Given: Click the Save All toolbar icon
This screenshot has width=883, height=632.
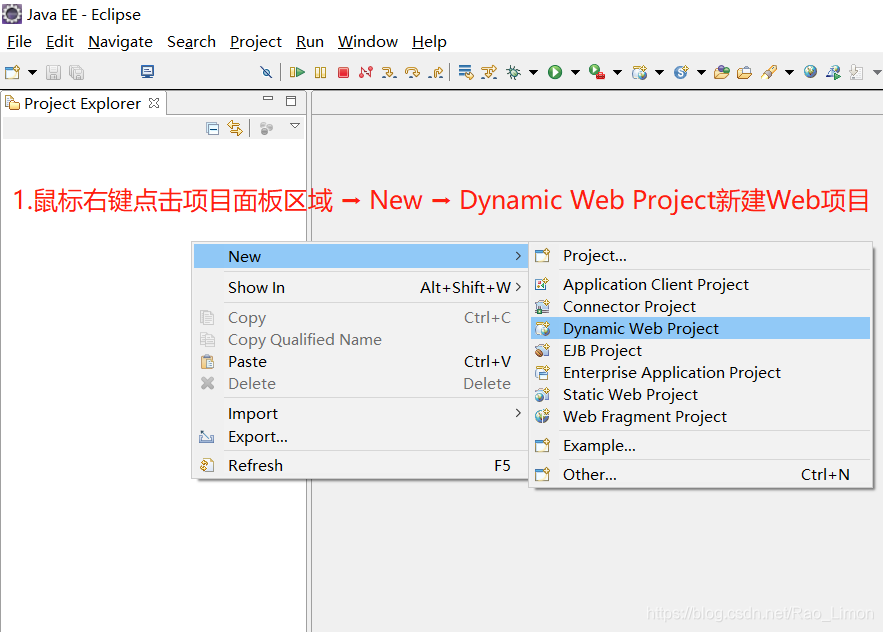Looking at the screenshot, I should [x=76, y=72].
